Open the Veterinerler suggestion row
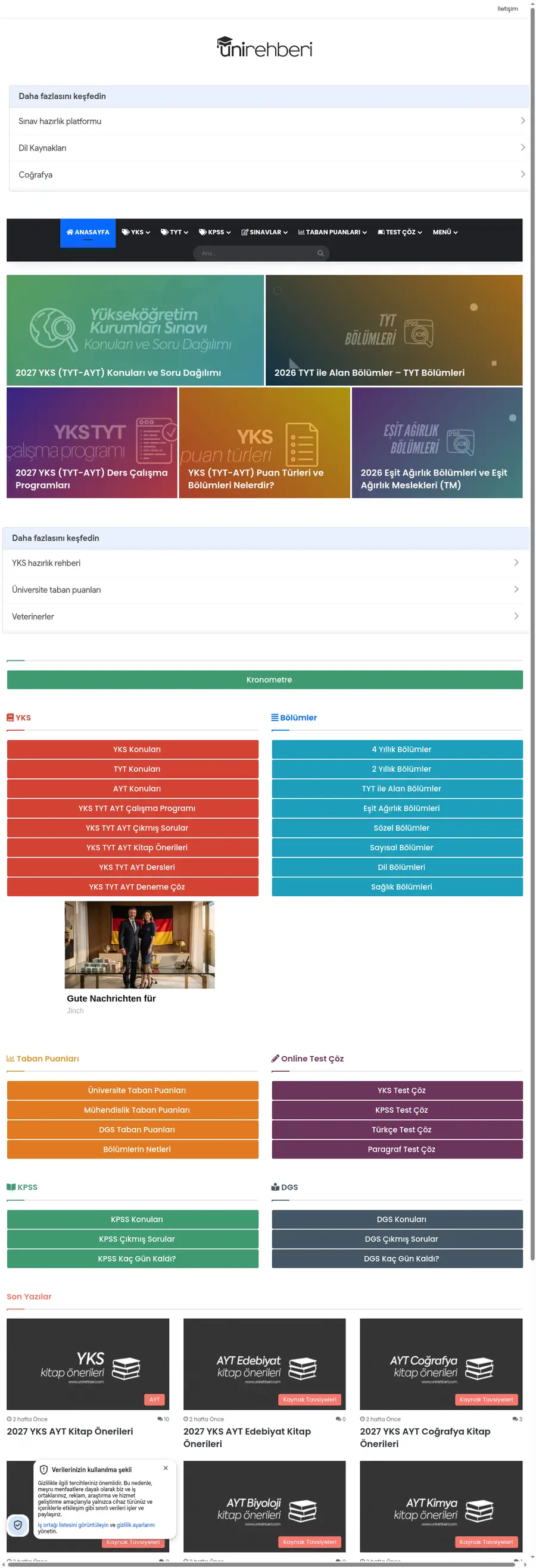This screenshot has width=536, height=1568. [x=266, y=616]
